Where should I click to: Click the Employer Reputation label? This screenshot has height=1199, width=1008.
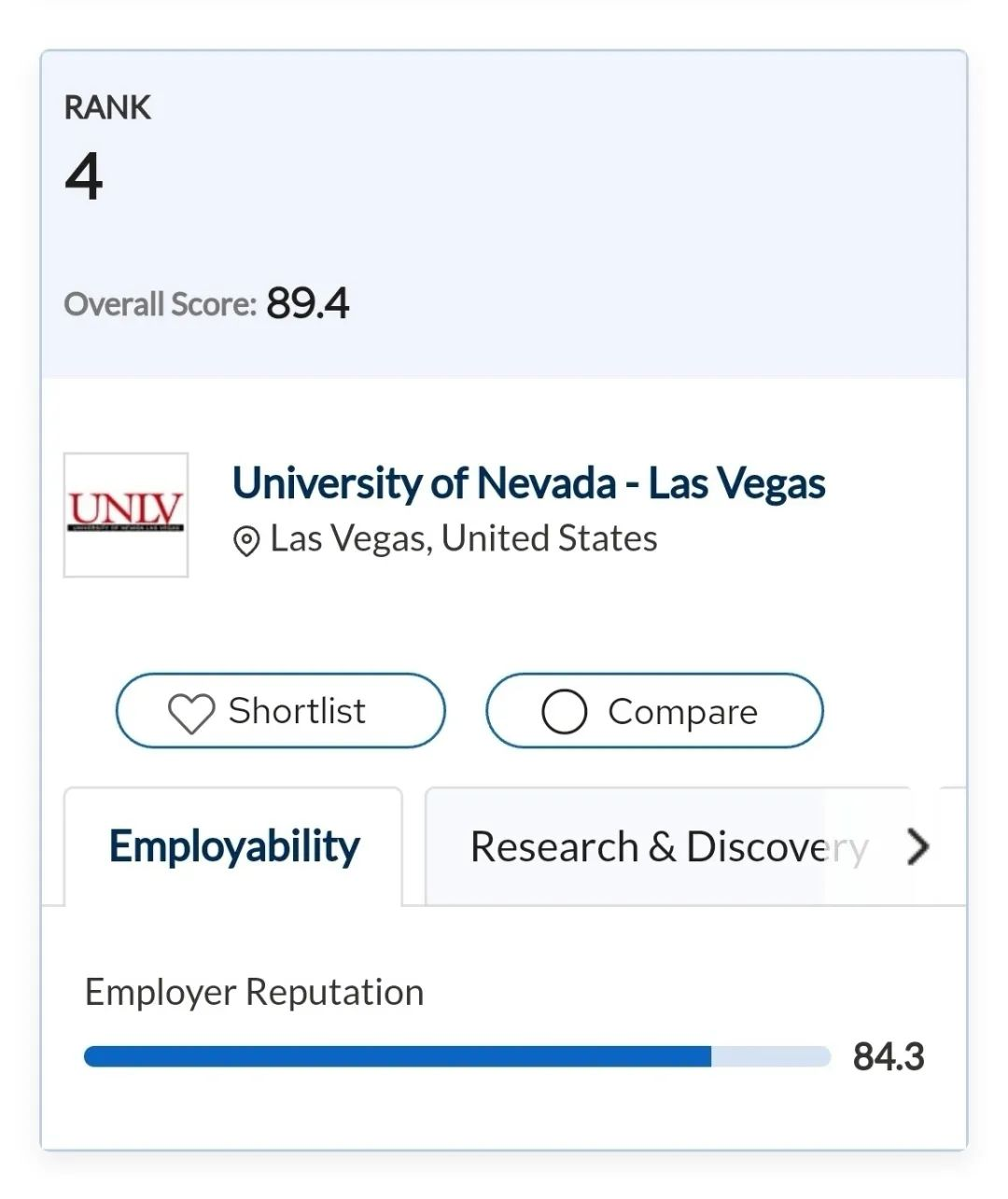pyautogui.click(x=254, y=992)
